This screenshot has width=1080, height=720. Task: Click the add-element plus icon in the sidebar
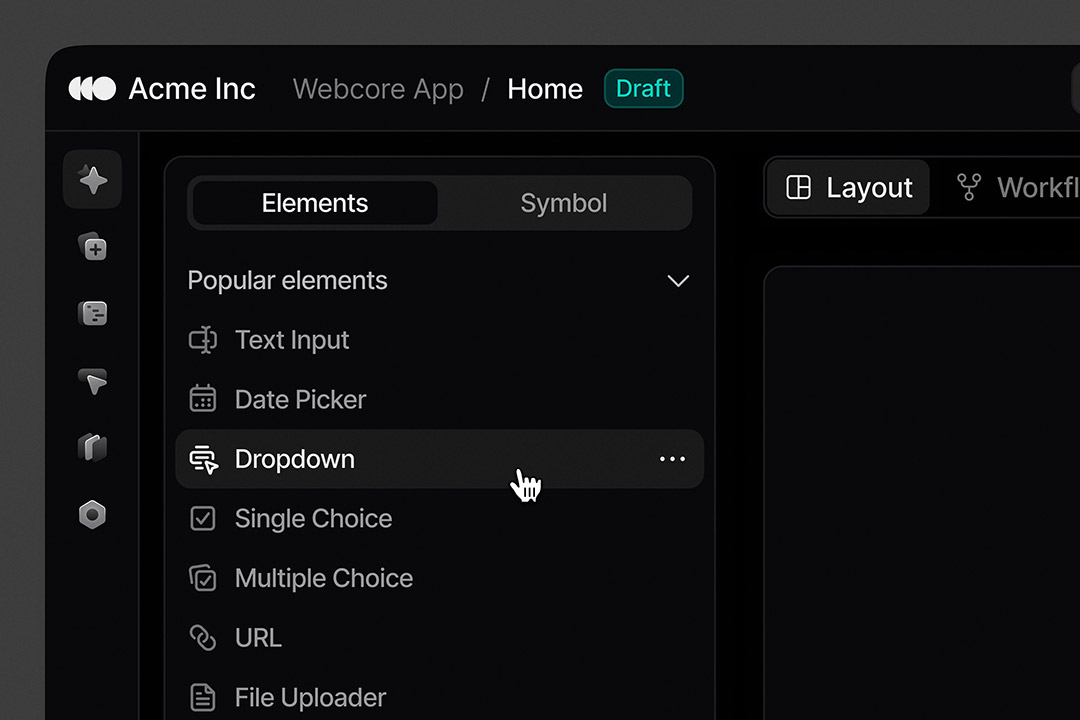click(x=92, y=247)
